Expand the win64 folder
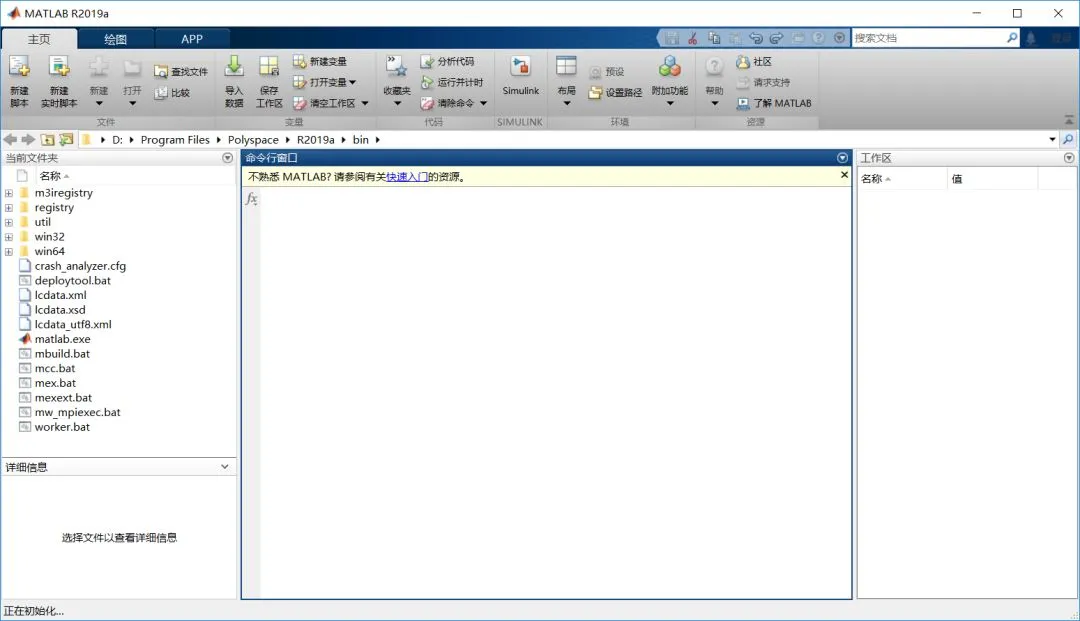 tap(9, 251)
